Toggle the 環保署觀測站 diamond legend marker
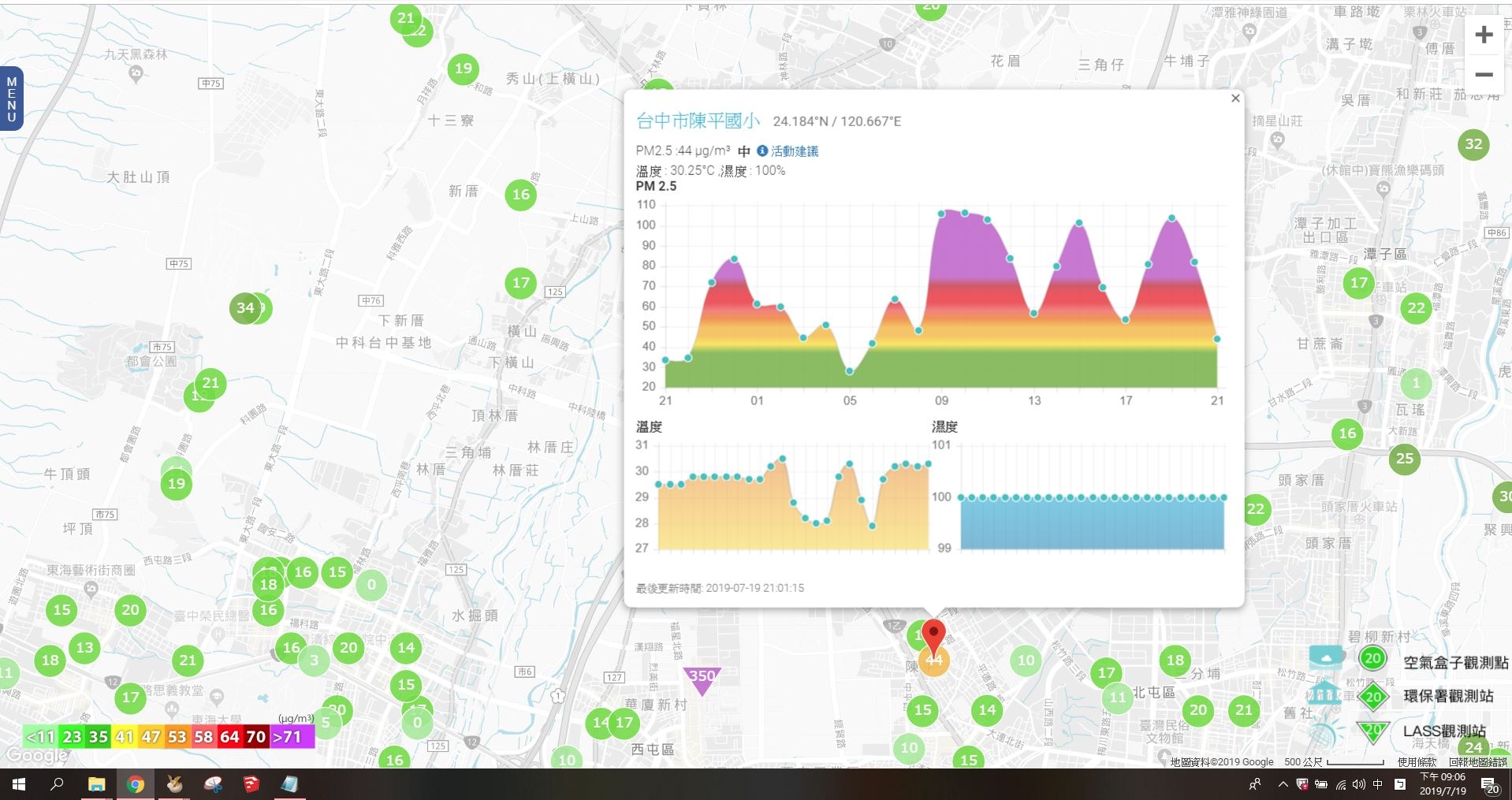The height and width of the screenshot is (800, 1512). pos(1373,696)
